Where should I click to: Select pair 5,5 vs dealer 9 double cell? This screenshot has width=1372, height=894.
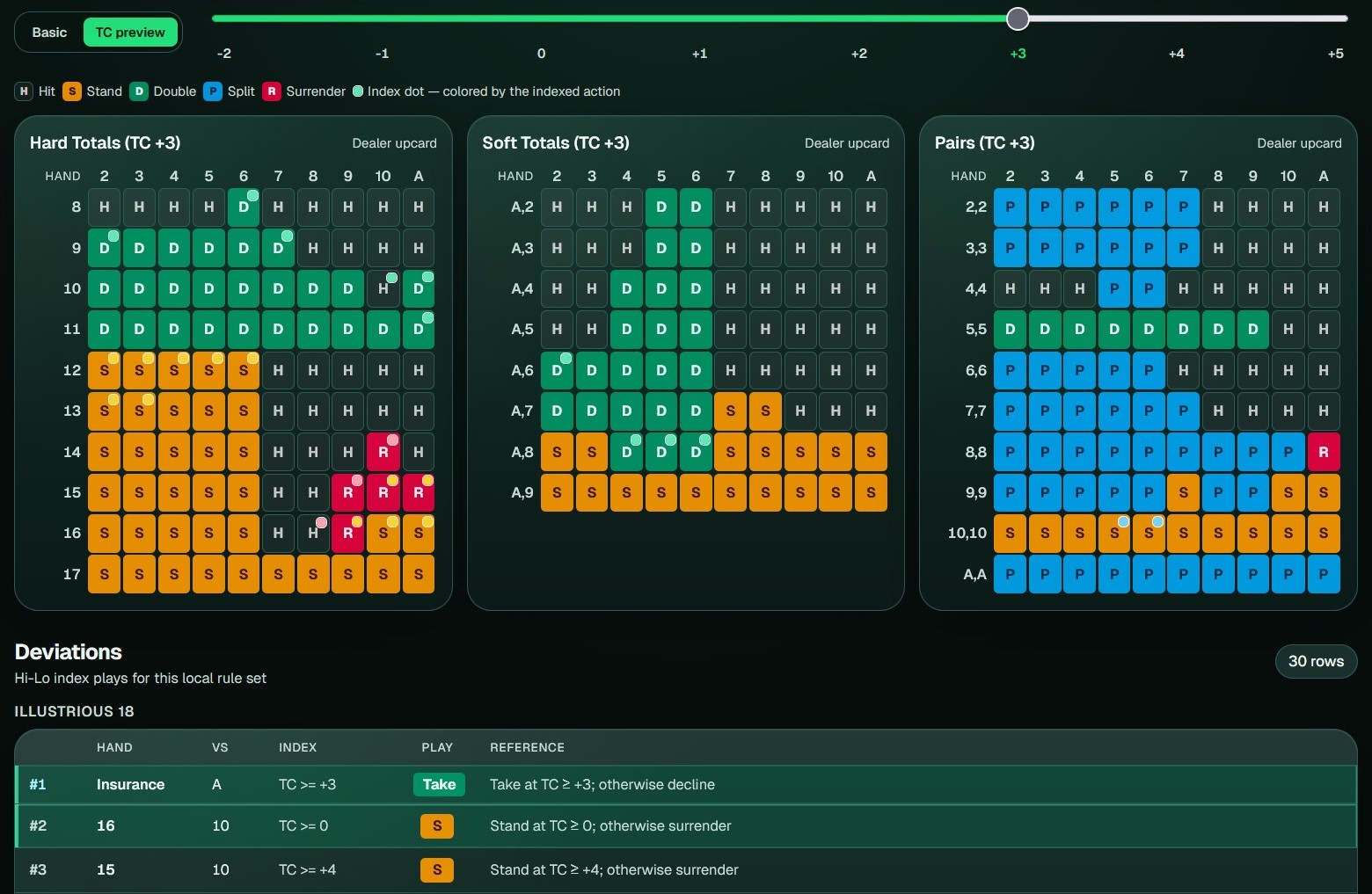tap(1253, 330)
